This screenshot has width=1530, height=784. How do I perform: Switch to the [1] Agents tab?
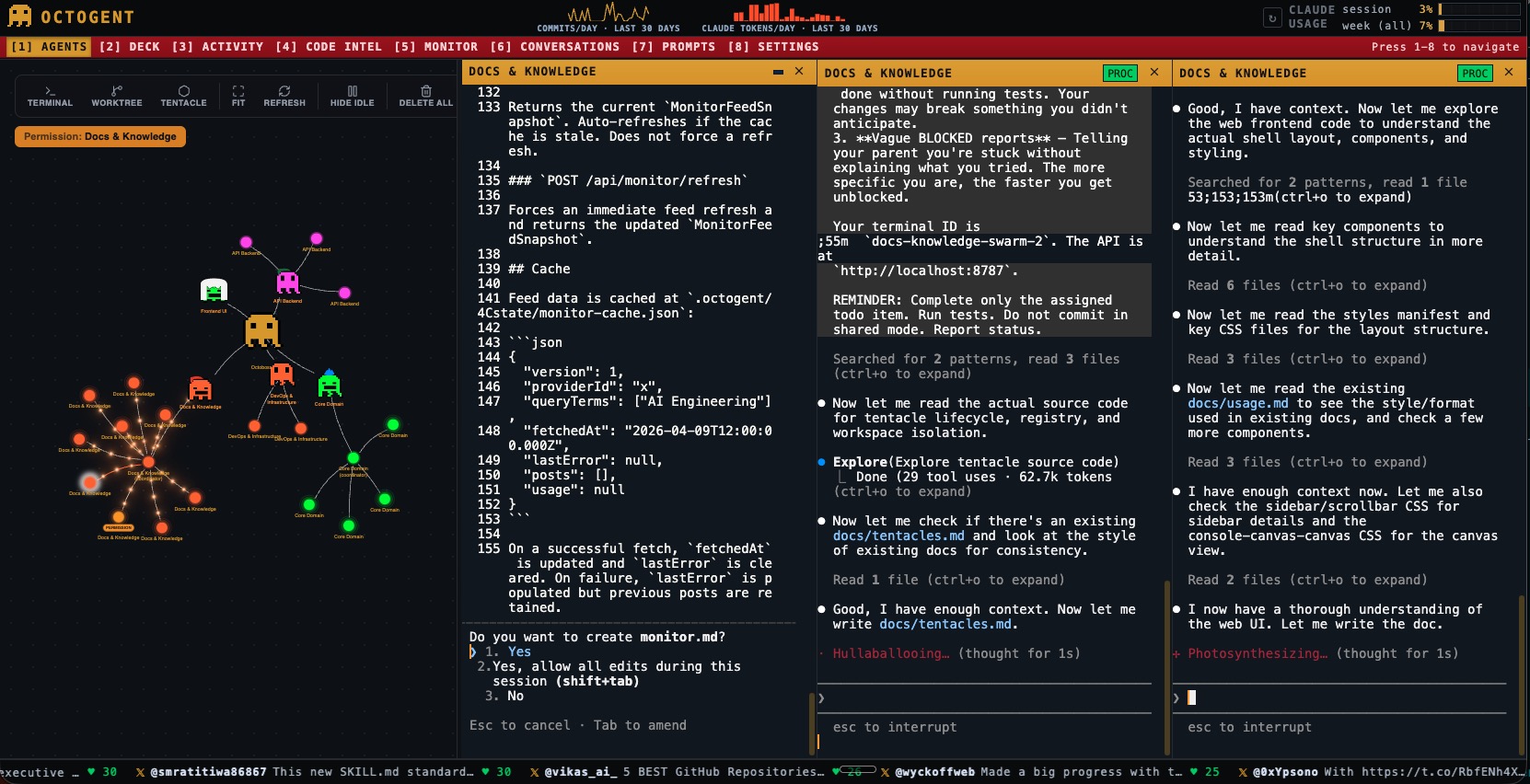click(x=49, y=47)
